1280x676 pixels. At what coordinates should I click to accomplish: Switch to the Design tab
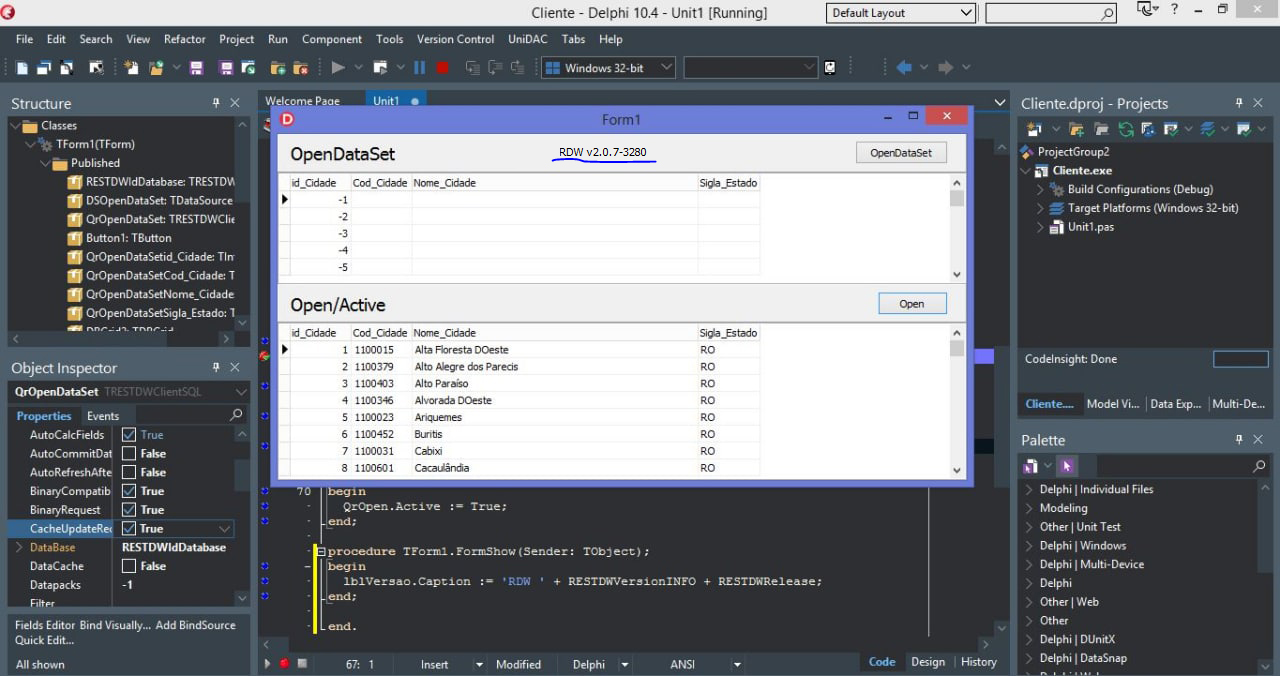[927, 661]
